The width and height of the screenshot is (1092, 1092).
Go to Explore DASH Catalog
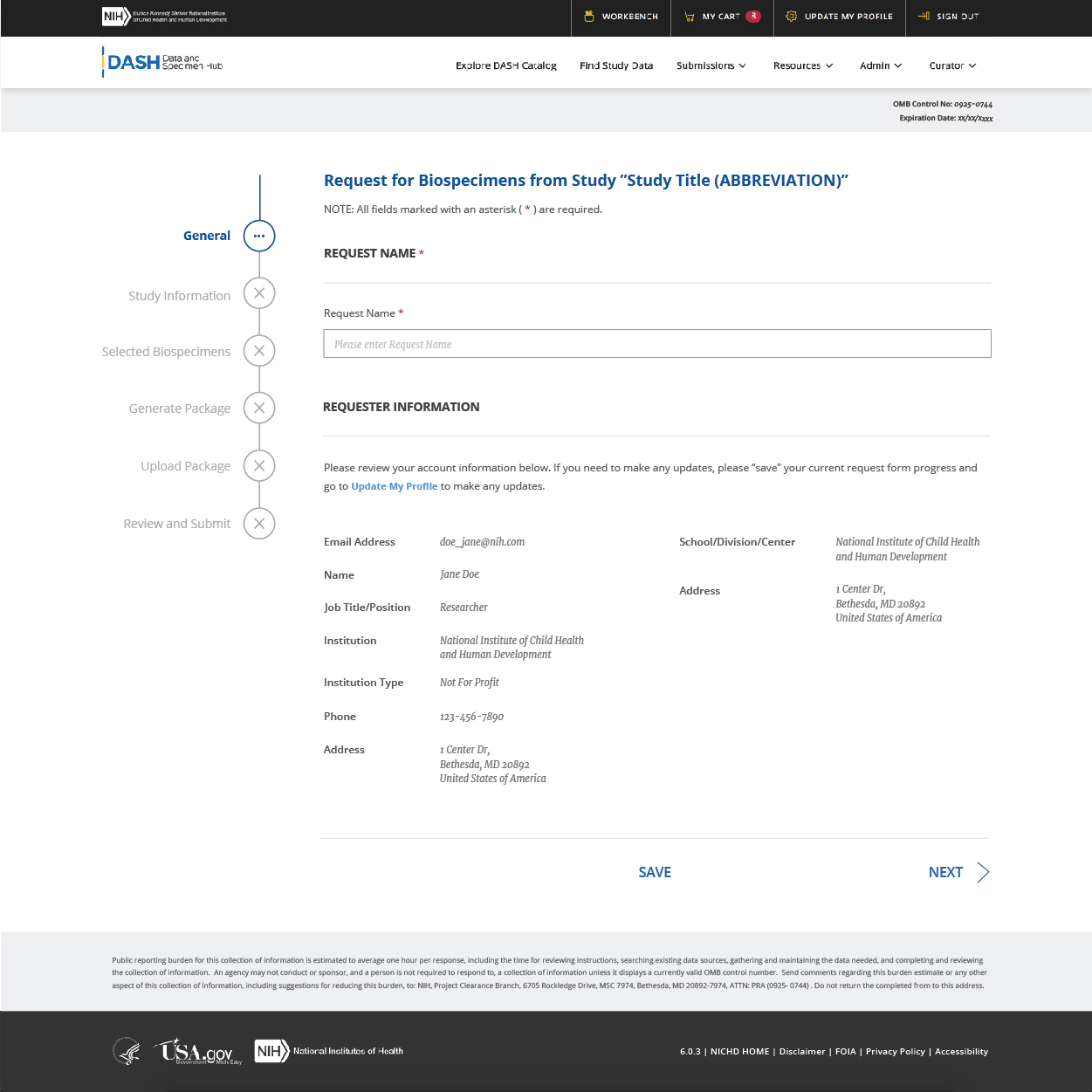tap(506, 65)
